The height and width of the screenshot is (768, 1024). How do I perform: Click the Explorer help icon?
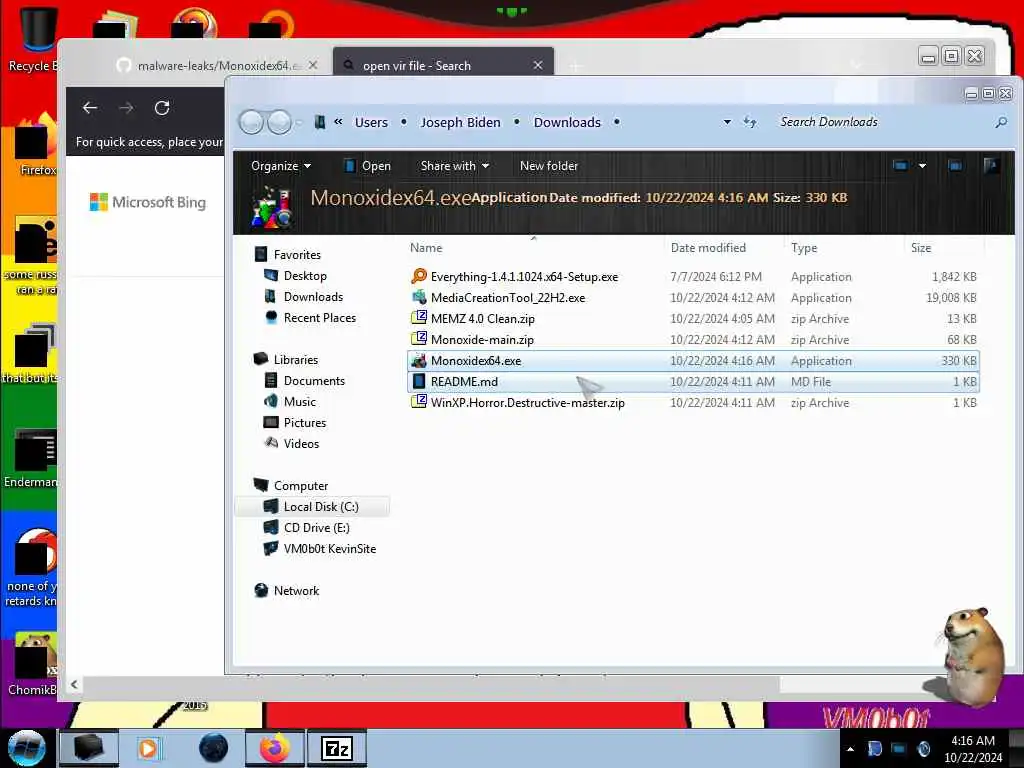(991, 166)
